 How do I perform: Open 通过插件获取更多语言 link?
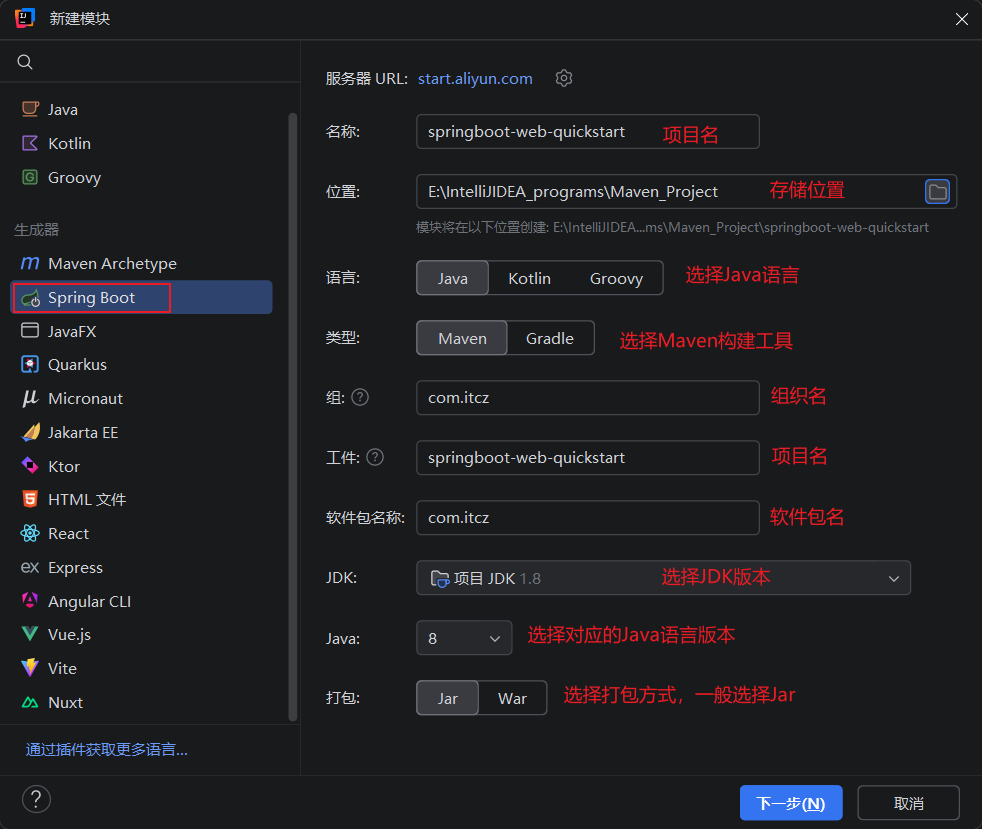pos(106,749)
